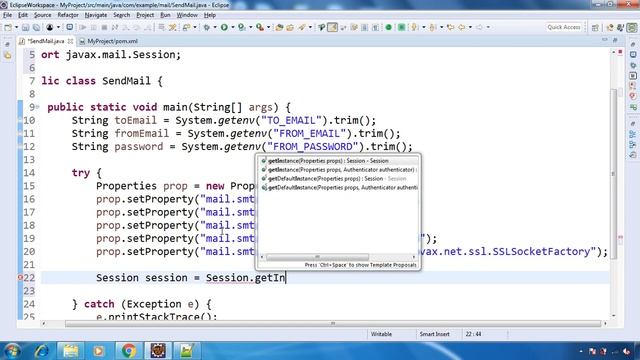Viewport: 640px width, 360px height.
Task: Click the green square toolbar icon
Action: tap(402, 27)
